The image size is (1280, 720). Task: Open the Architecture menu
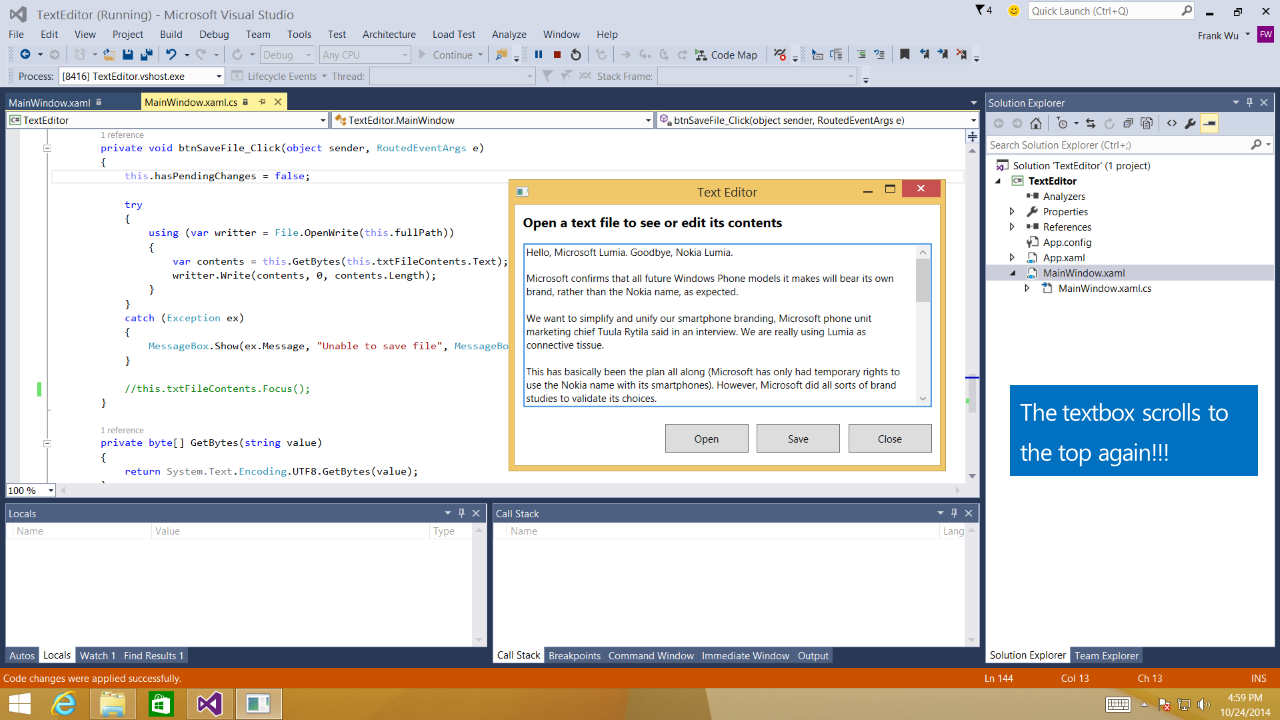point(389,34)
